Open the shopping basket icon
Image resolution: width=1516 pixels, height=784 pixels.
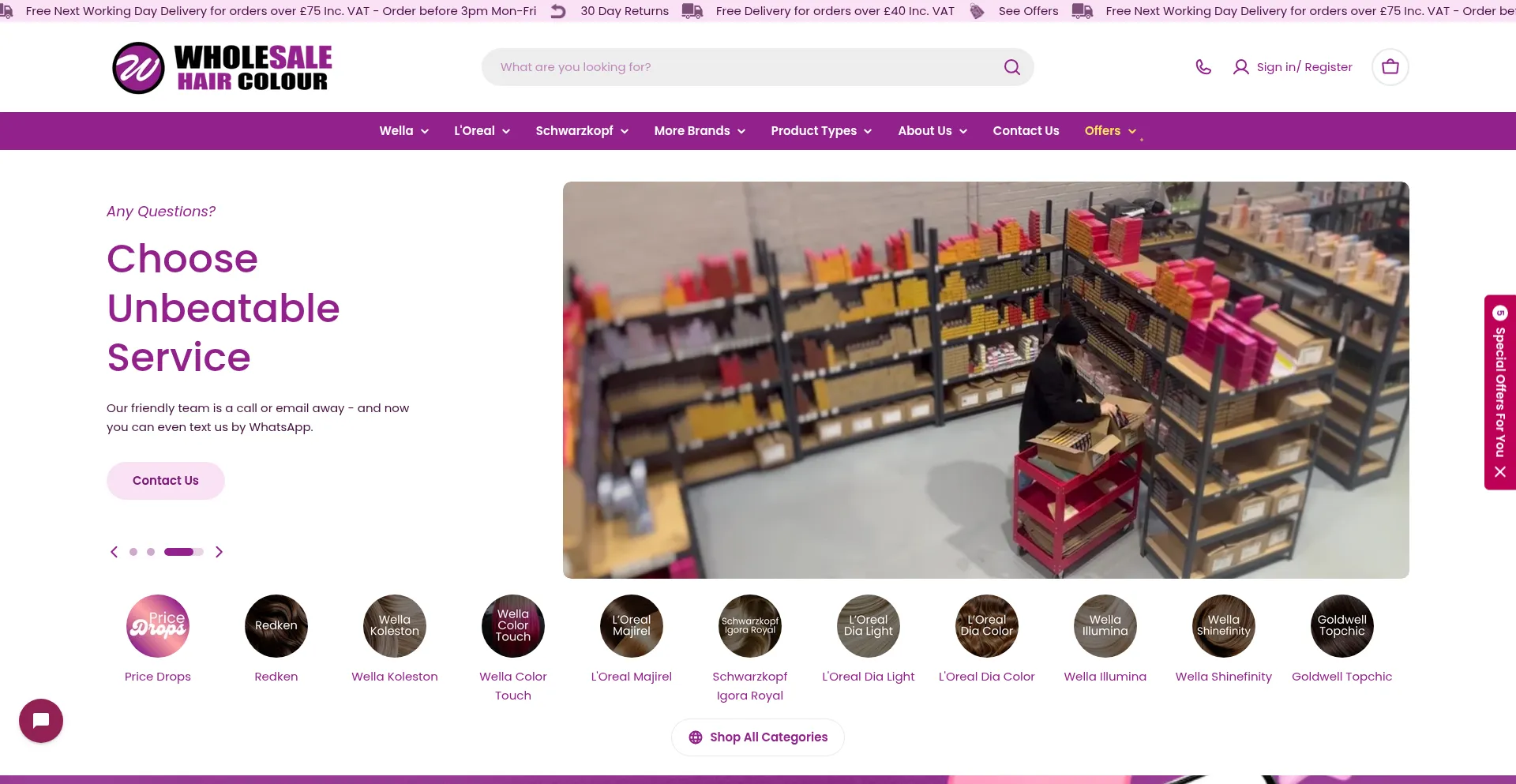1390,67
